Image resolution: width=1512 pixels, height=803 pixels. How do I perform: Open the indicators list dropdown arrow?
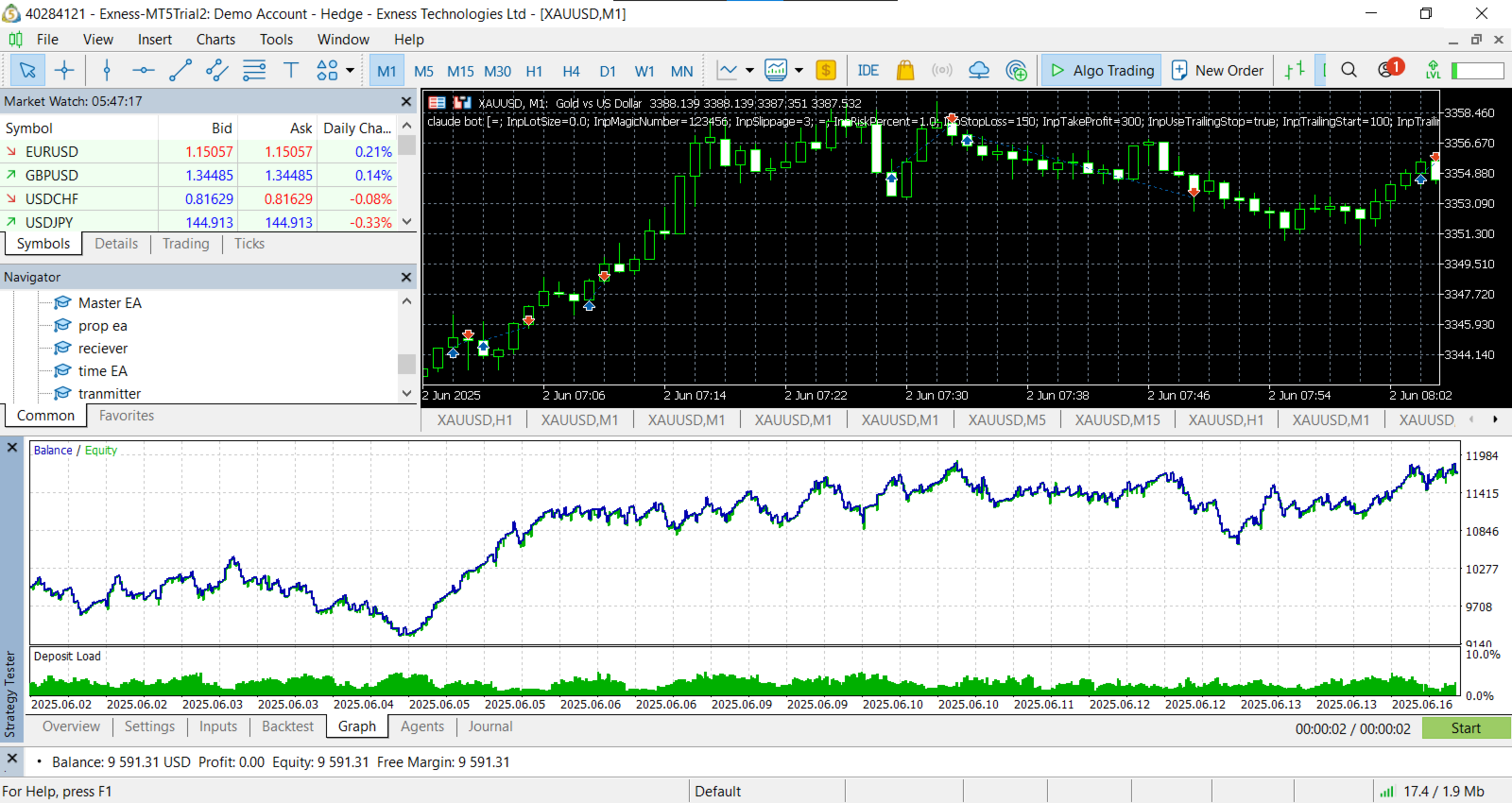(799, 70)
